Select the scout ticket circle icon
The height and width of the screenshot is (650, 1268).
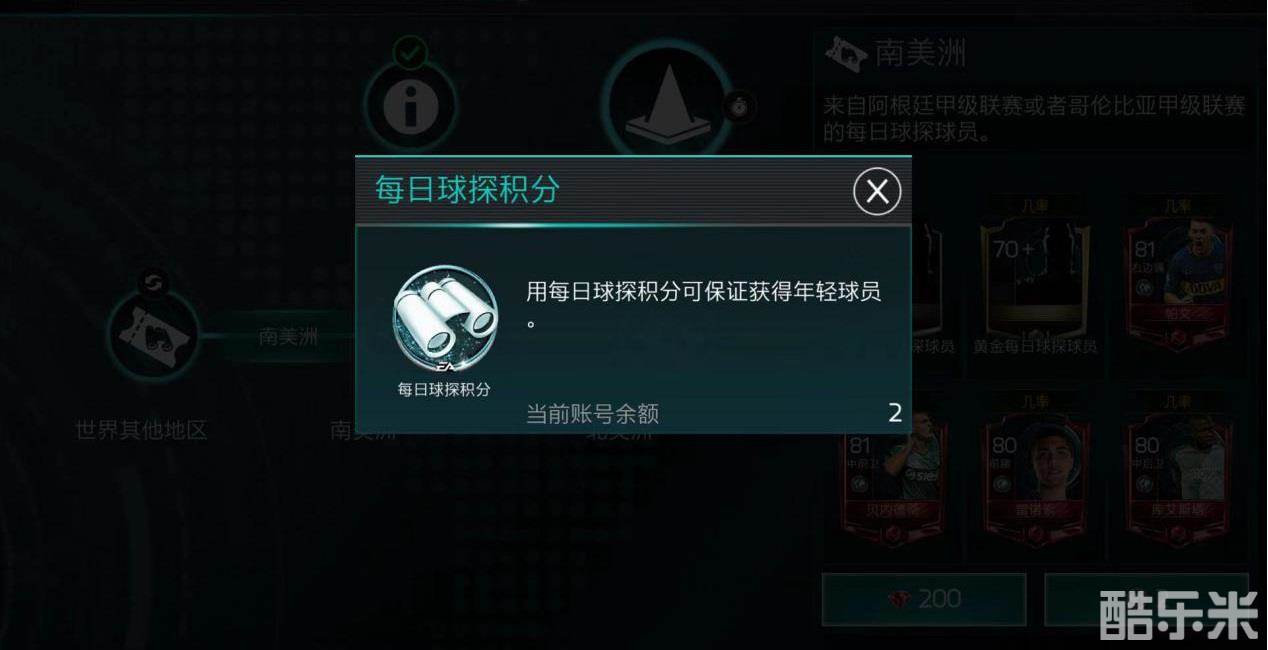(151, 335)
